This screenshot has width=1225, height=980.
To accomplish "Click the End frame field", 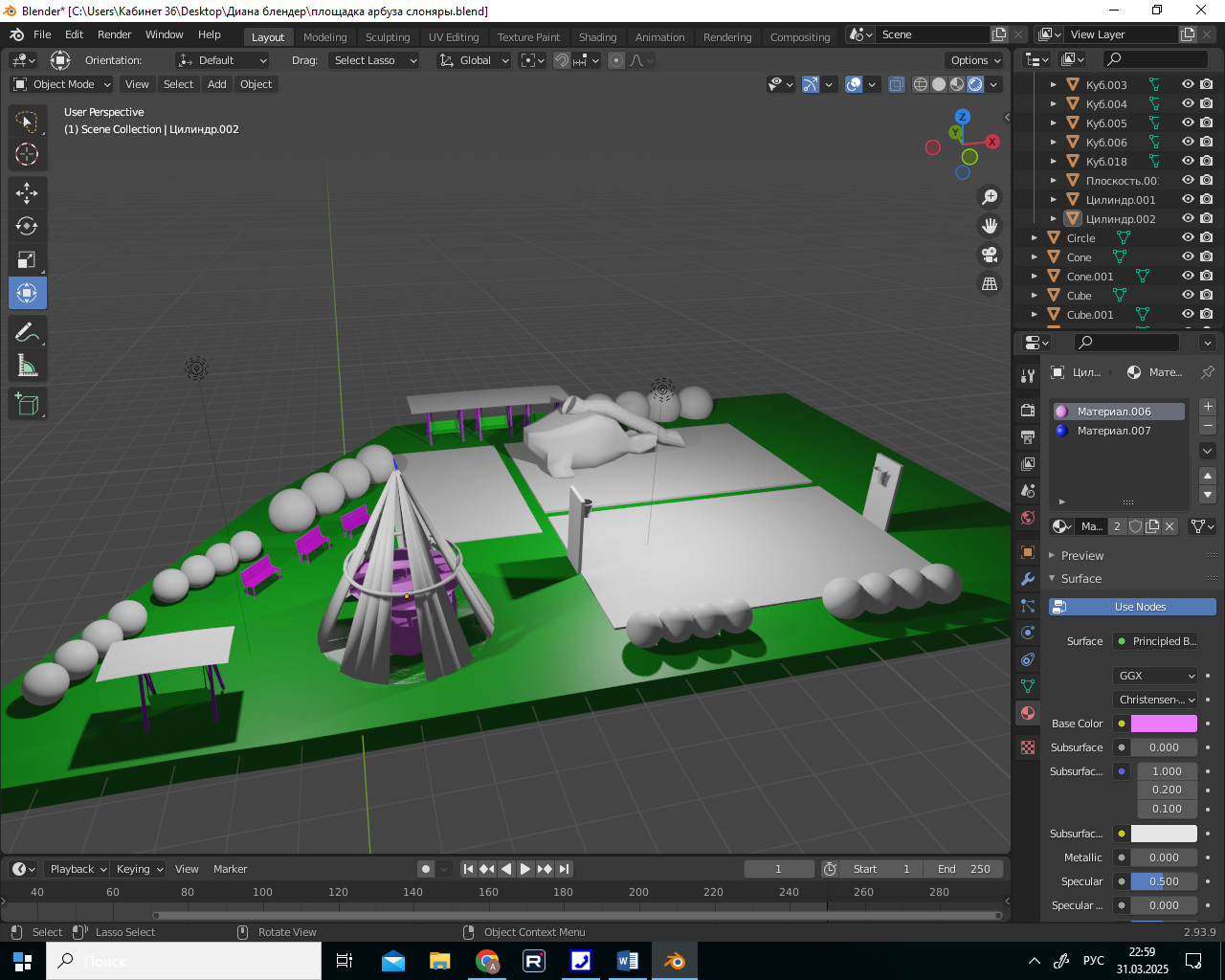I will 964,869.
